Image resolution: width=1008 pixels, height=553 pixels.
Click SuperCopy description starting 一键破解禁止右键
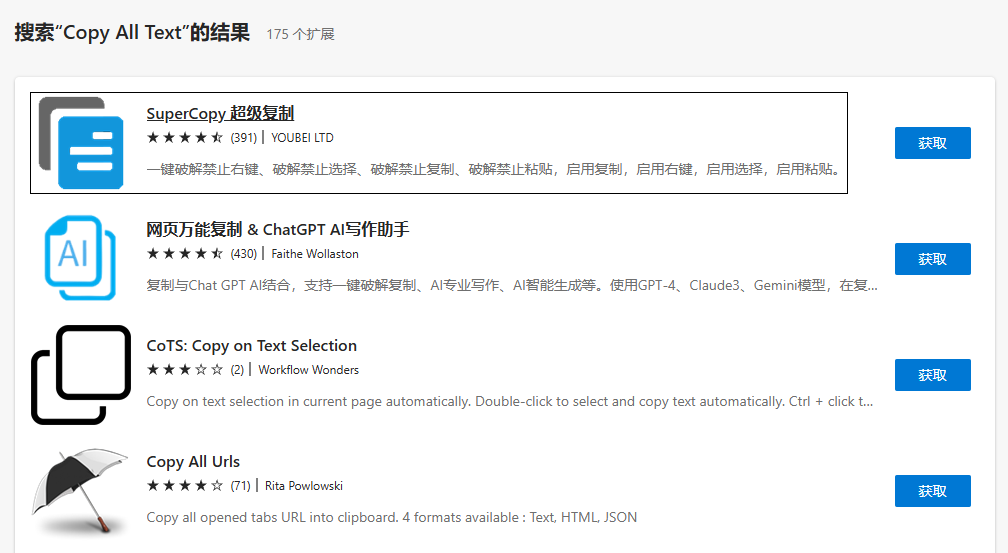(493, 169)
